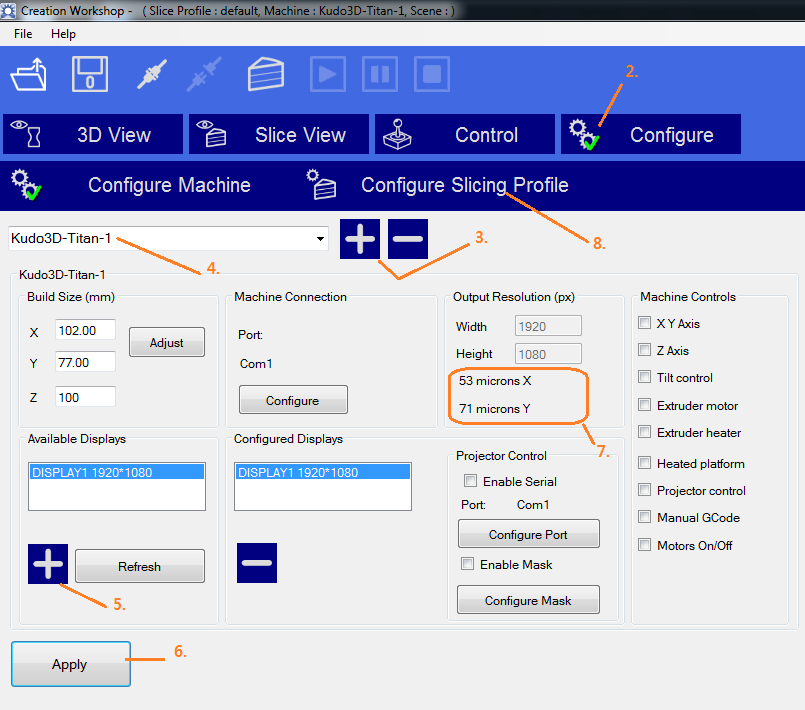Click the X build size input field
This screenshot has width=805, height=710.
85,330
